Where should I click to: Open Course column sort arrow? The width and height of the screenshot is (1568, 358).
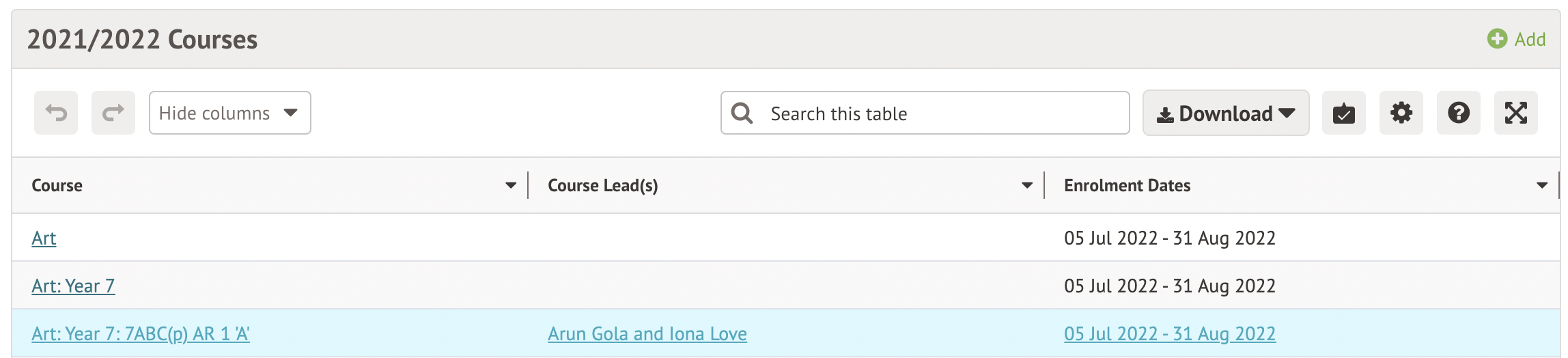pos(510,186)
